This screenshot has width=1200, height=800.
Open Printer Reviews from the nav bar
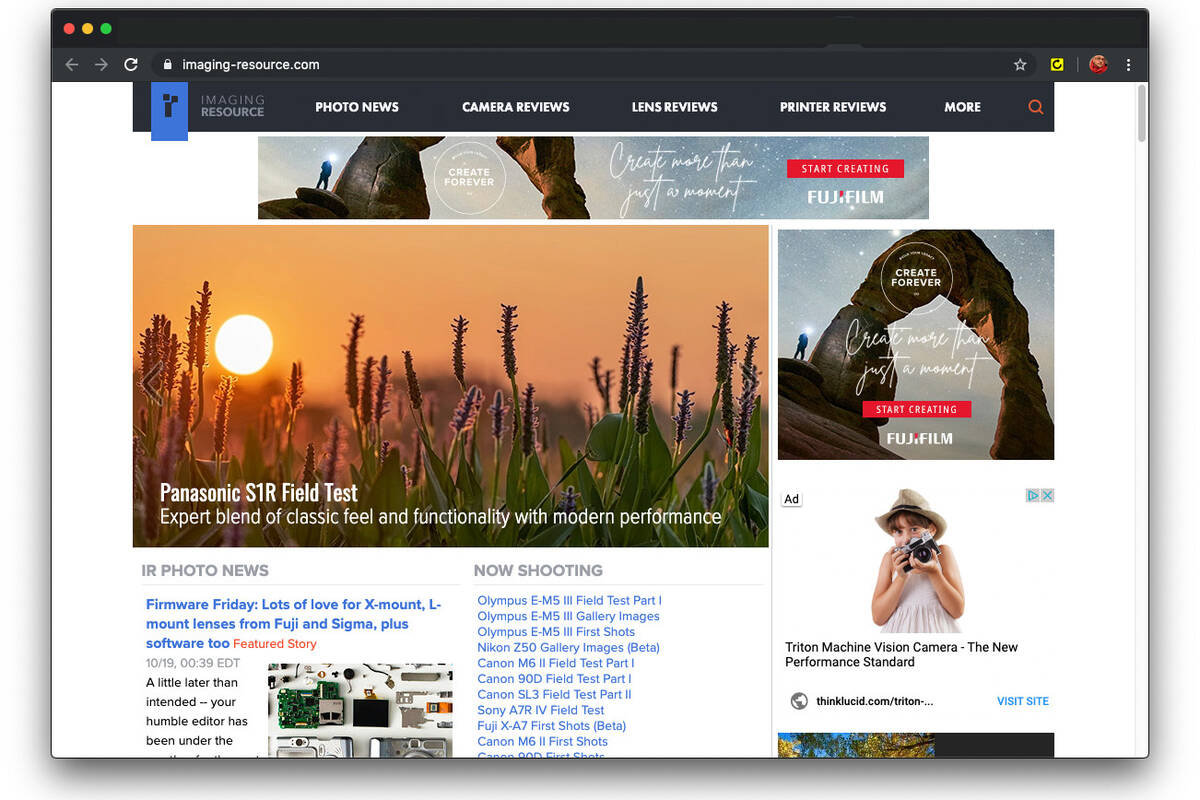pyautogui.click(x=833, y=107)
